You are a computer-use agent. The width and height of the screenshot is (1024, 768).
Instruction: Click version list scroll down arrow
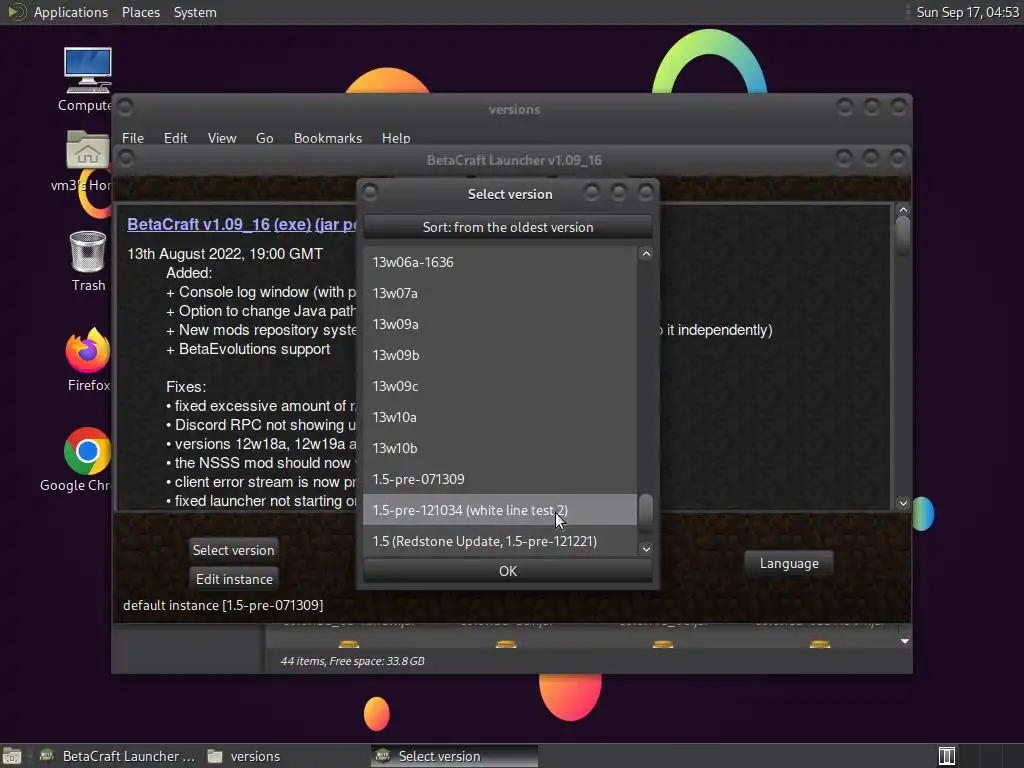pos(646,549)
